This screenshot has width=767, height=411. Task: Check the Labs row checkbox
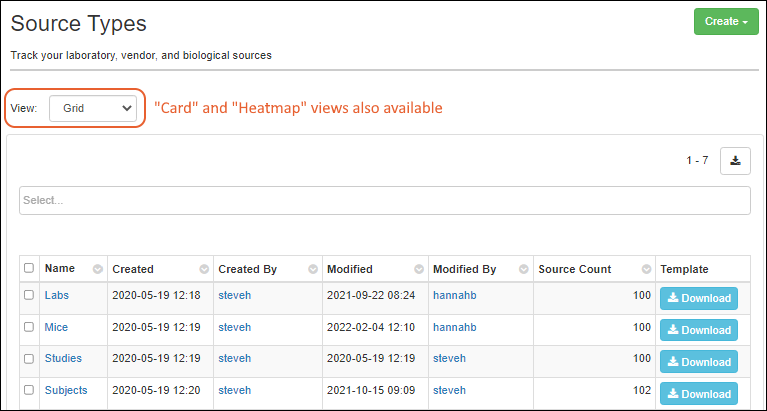[29, 296]
